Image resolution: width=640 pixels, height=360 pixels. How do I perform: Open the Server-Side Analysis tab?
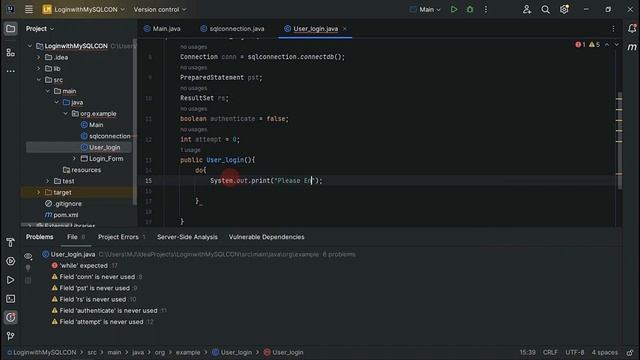187,237
